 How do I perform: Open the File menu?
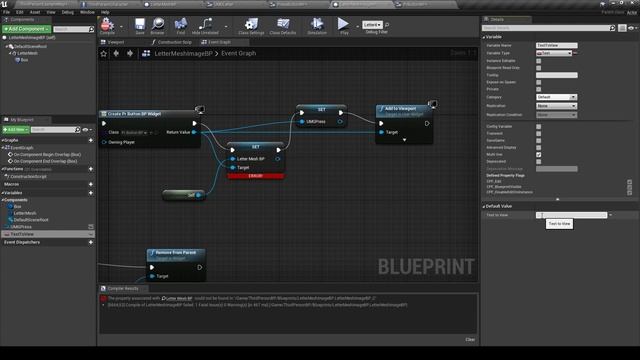coord(7,12)
